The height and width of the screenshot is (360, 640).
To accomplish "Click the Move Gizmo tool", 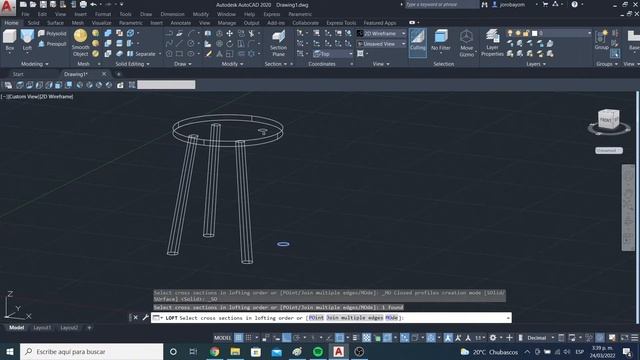I will pos(467,42).
